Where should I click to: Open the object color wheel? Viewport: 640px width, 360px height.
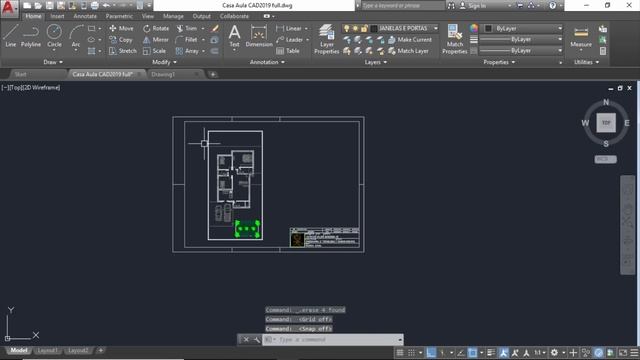(x=473, y=28)
